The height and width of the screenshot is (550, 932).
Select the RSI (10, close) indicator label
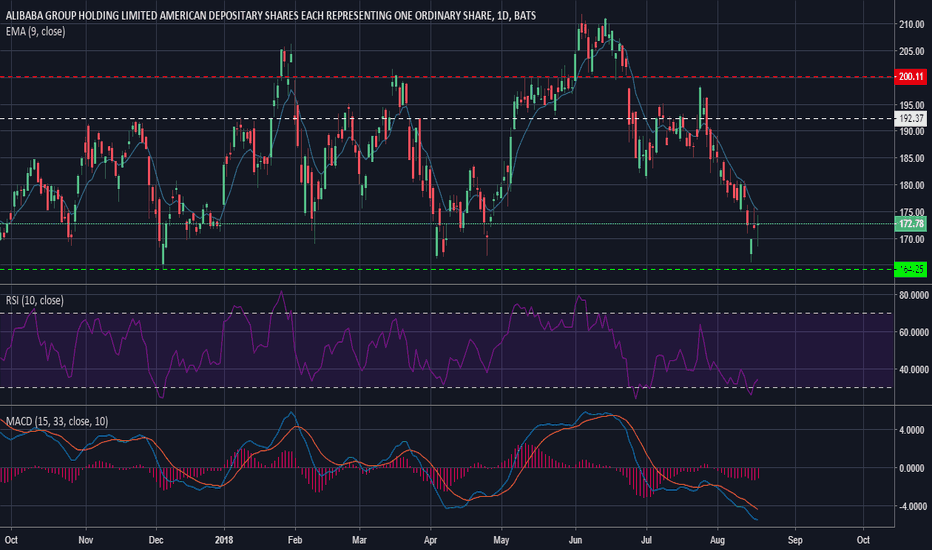(x=34, y=300)
